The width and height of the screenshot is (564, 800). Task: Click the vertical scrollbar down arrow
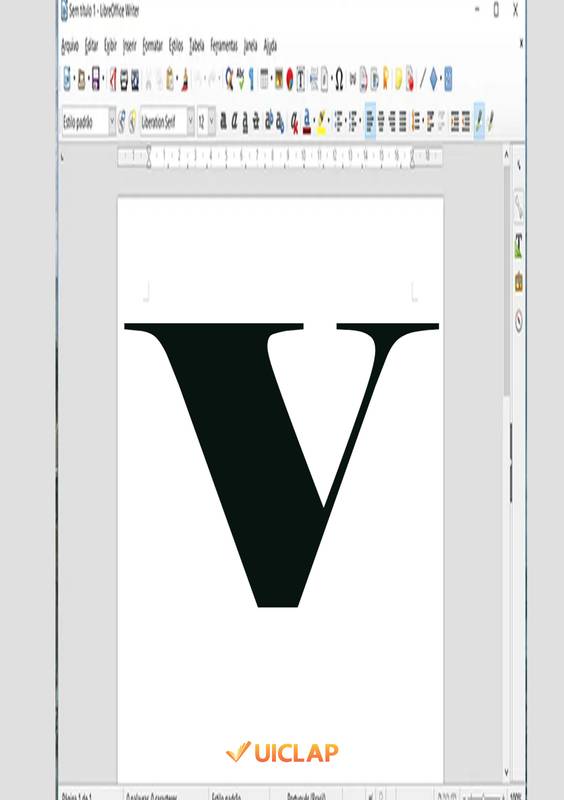[506, 772]
